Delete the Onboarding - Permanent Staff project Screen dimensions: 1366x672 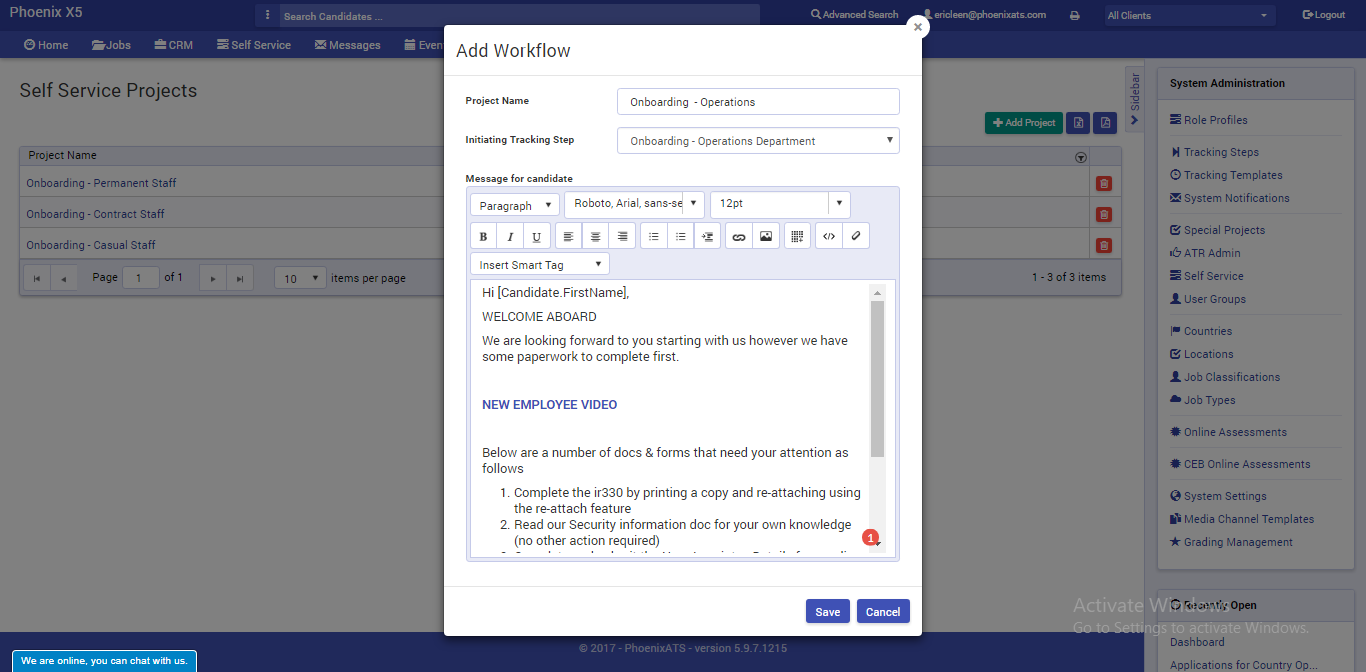(1104, 183)
